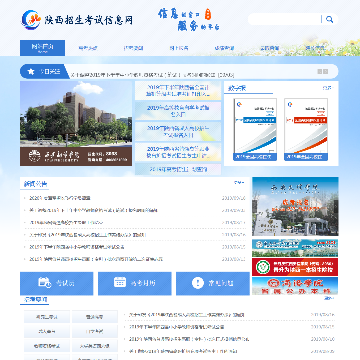This screenshot has height=360, width=360.
Task: Click the exclamation mark icon blue button
Action: tap(213, 283)
